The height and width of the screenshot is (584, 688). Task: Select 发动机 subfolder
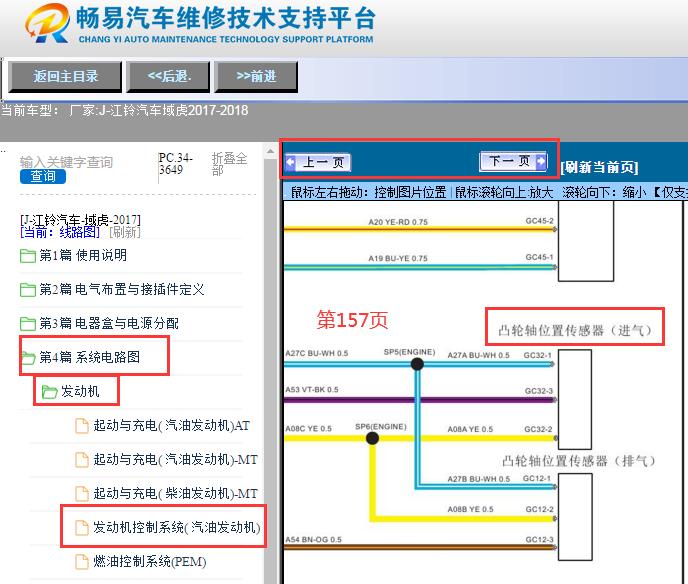80,391
